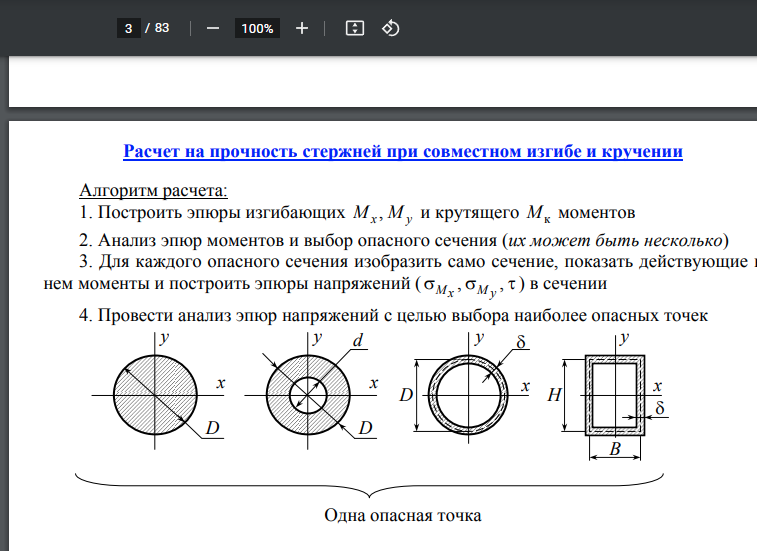Click step 4 text about опасных точек
This screenshot has height=551, width=757.
[393, 316]
